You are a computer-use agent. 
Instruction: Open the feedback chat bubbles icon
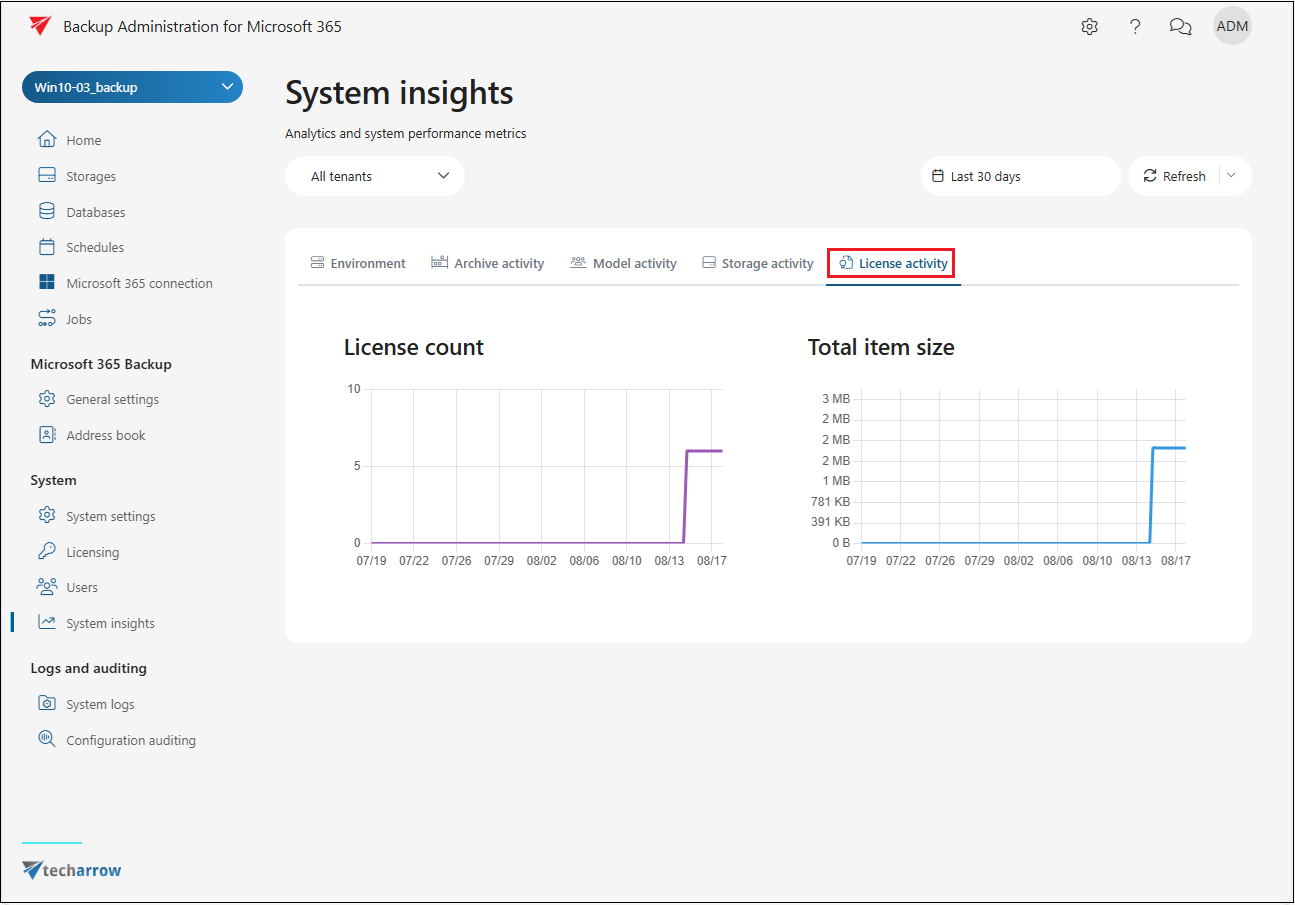[x=1180, y=27]
